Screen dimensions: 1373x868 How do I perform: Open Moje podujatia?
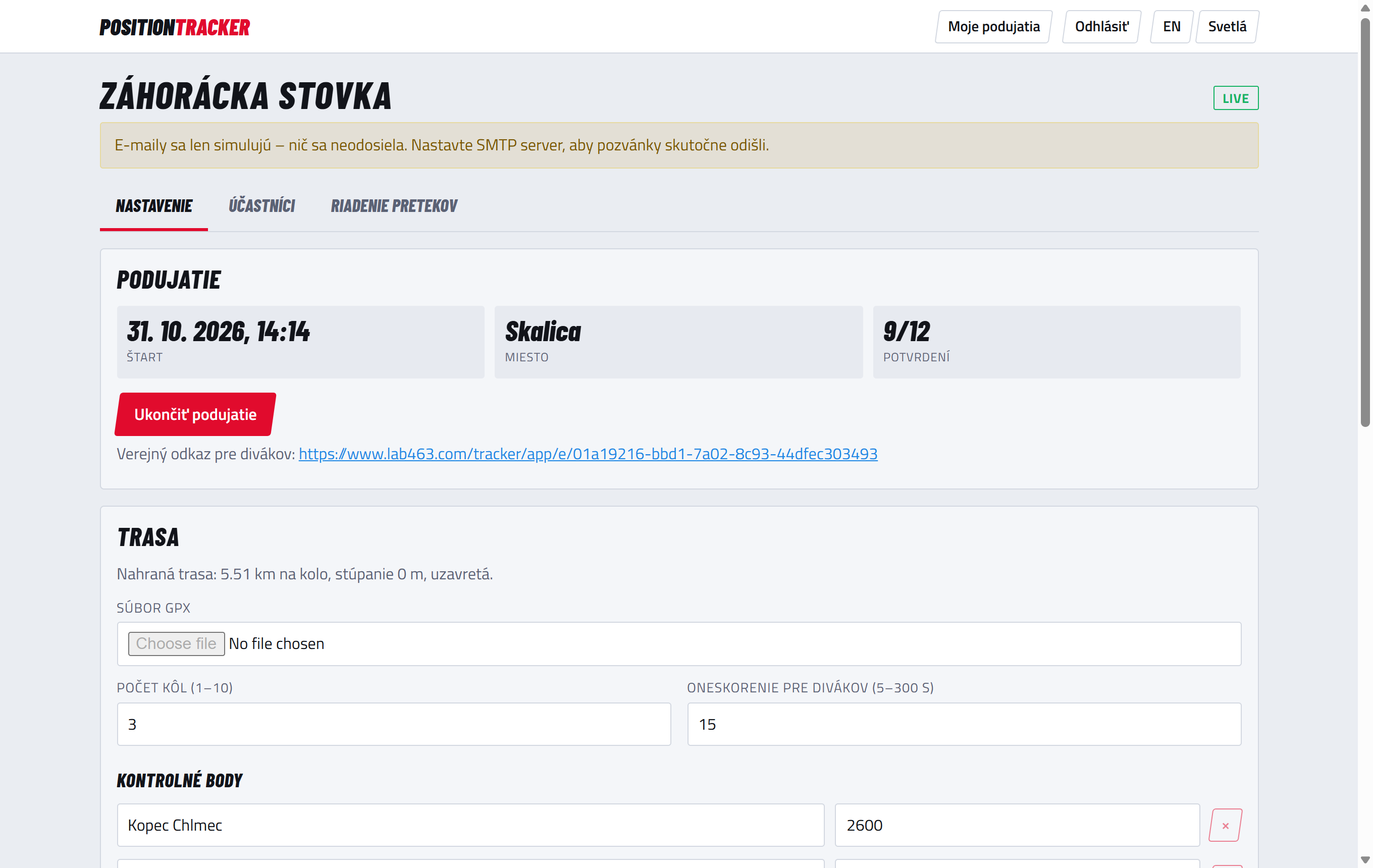coord(993,27)
